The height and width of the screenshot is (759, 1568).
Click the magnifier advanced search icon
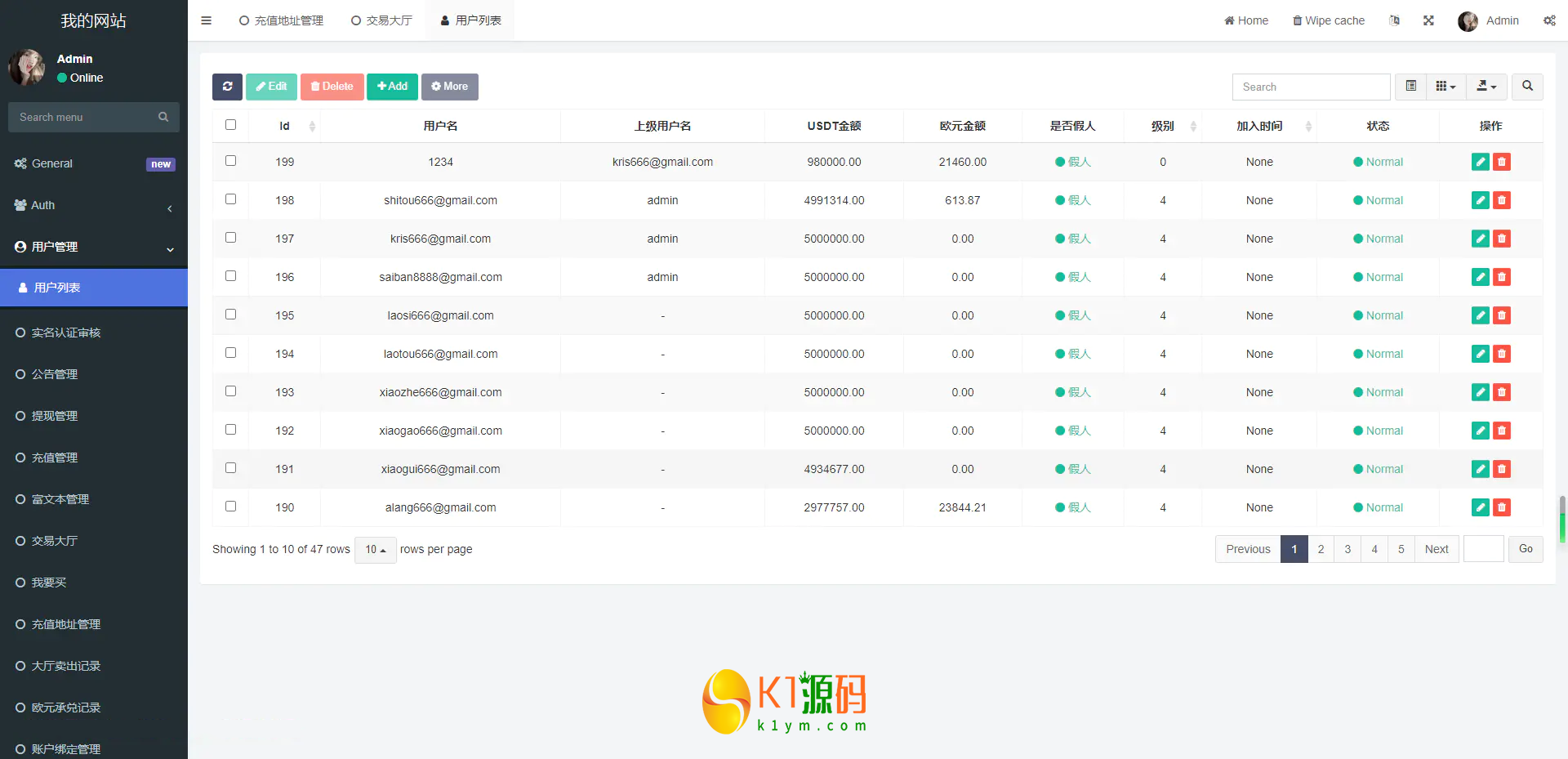pyautogui.click(x=1527, y=87)
